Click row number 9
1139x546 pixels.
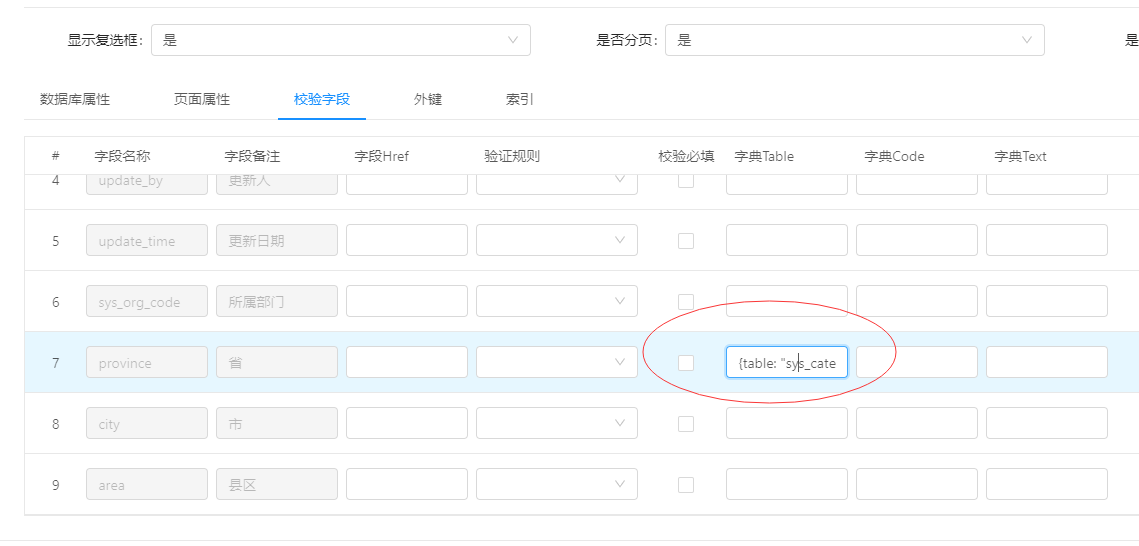pos(55,484)
